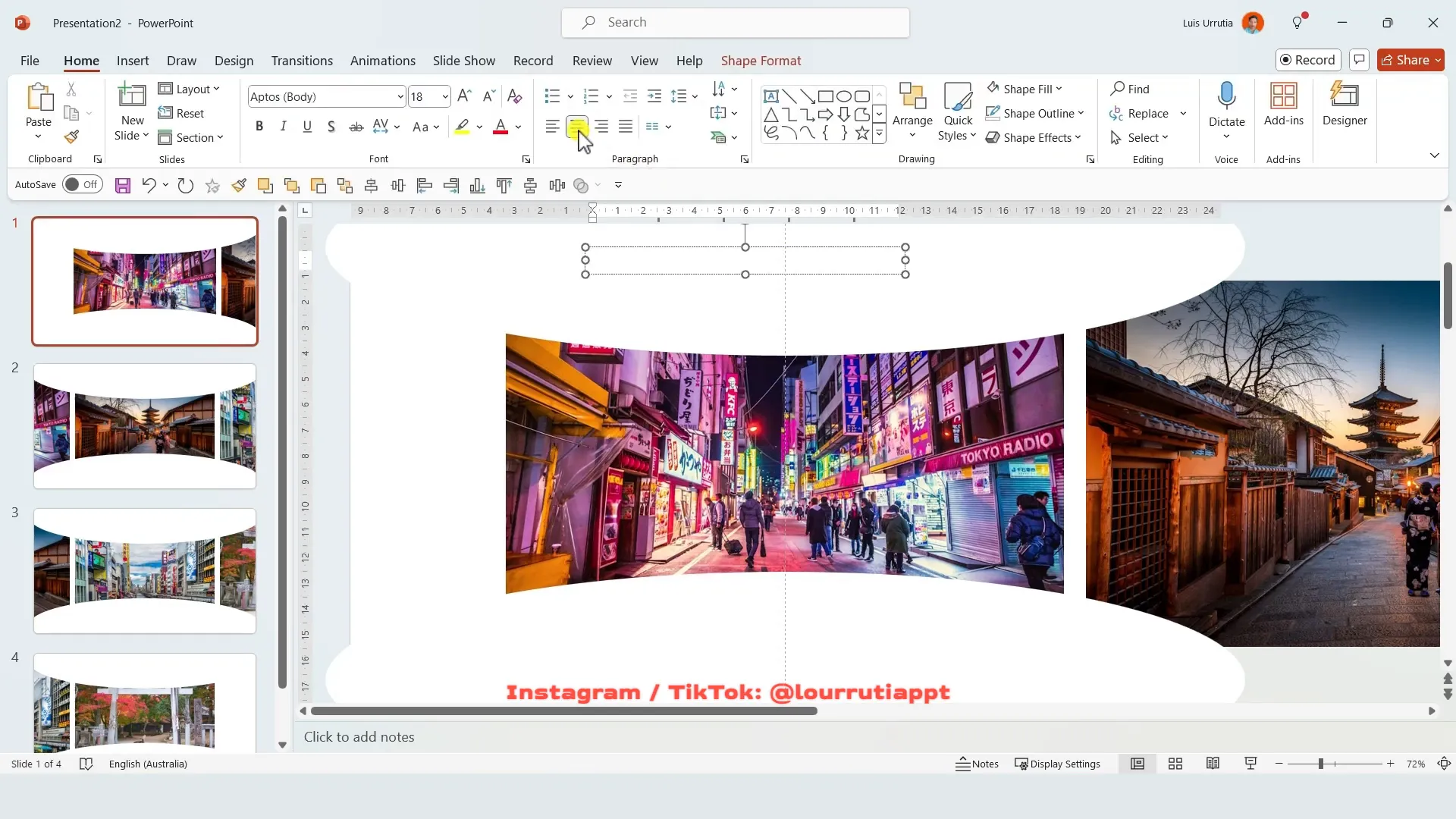Expand the Section dropdown
Screen dimensions: 1456x819
coord(190,137)
